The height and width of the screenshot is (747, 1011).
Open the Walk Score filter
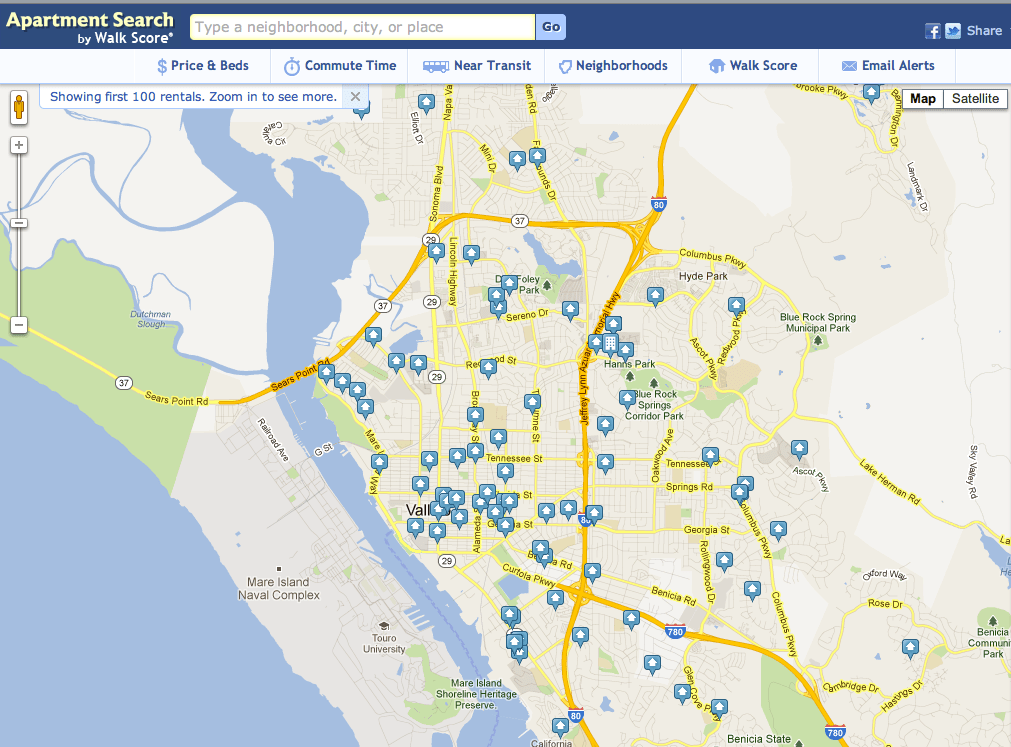tap(752, 66)
